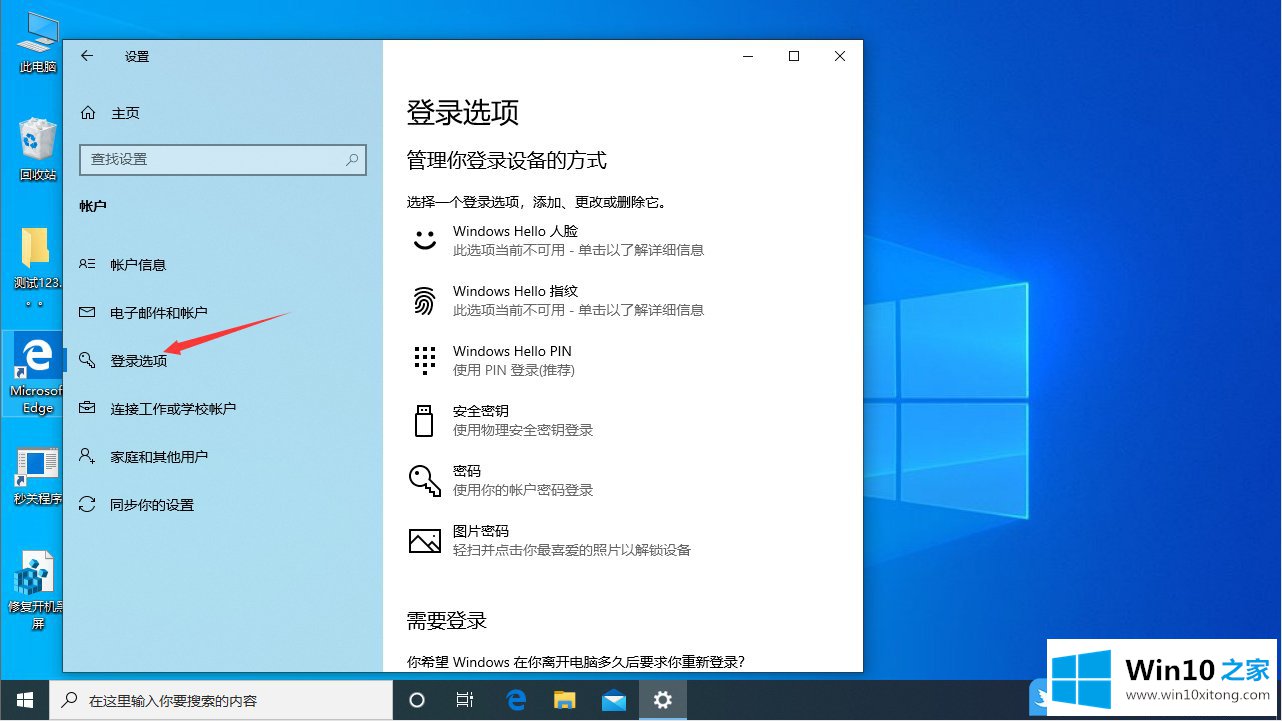The height and width of the screenshot is (721, 1282).
Task: Open File Explorer from the taskbar
Action: coord(565,701)
